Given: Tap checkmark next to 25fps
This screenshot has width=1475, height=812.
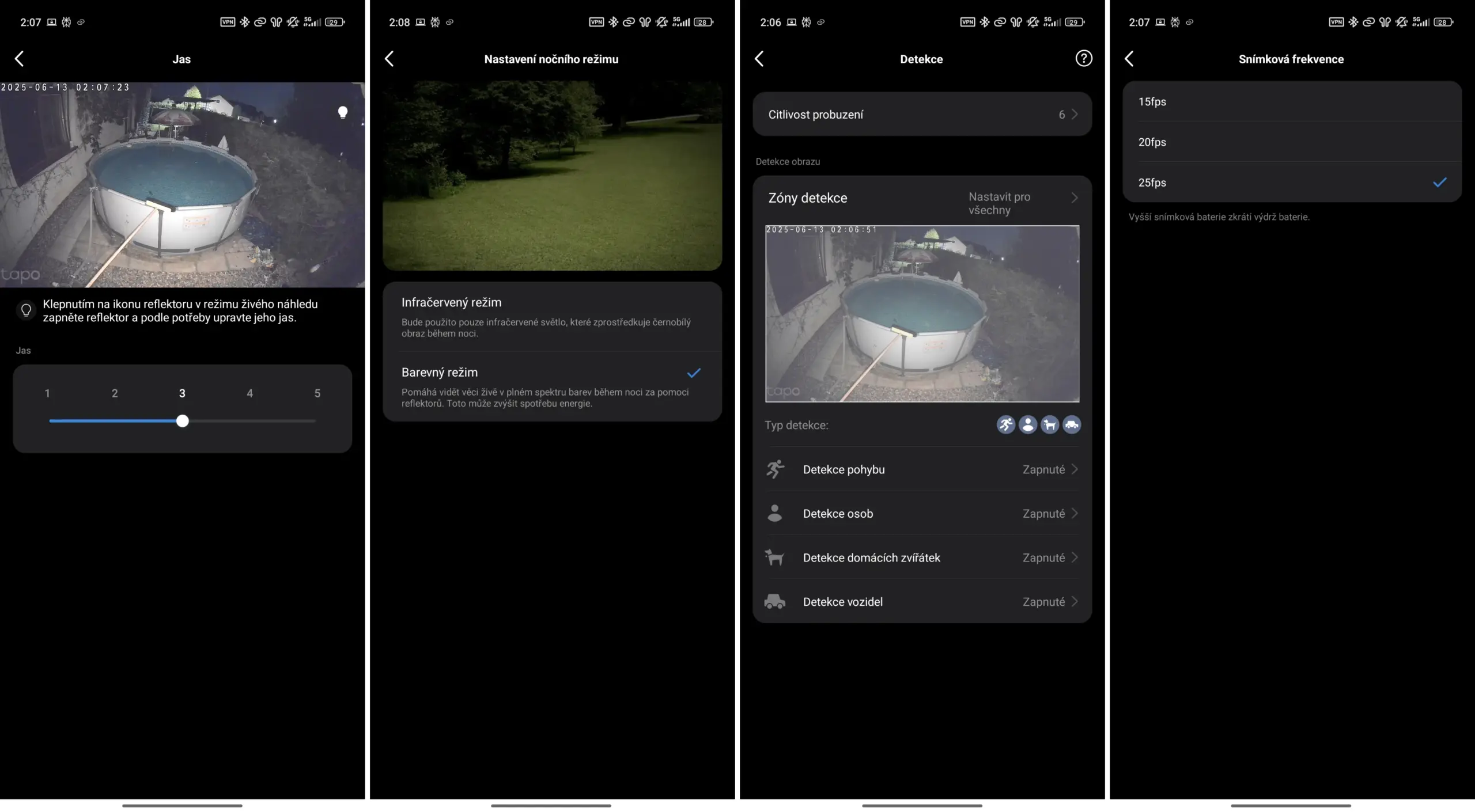Looking at the screenshot, I should [x=1439, y=183].
